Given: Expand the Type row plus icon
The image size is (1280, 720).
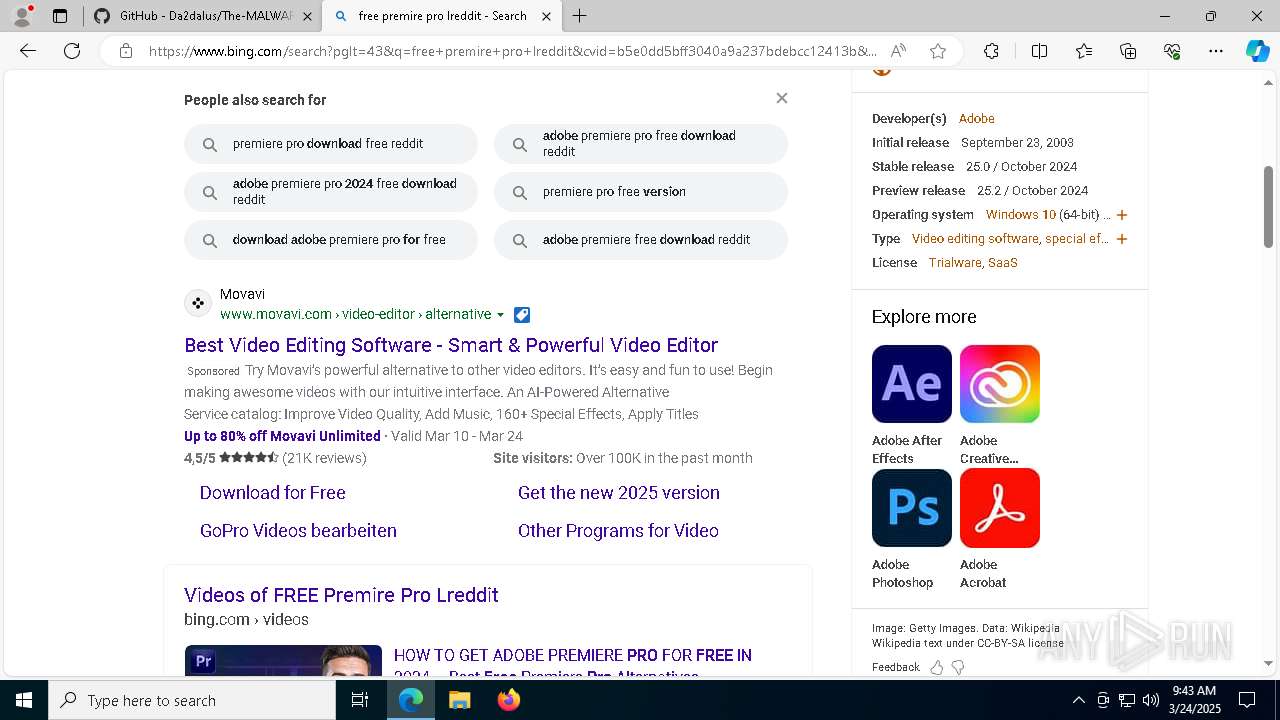Looking at the screenshot, I should (x=1122, y=239).
